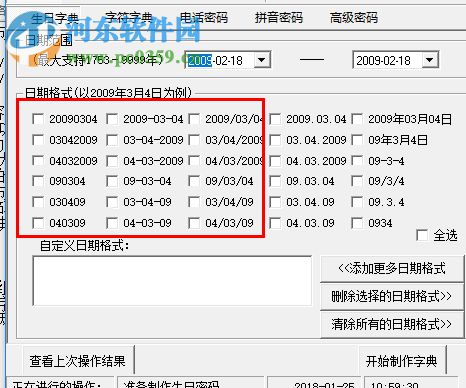Enable the 030409 format checkbox
Screen dimensions: 466x388
coord(38,202)
